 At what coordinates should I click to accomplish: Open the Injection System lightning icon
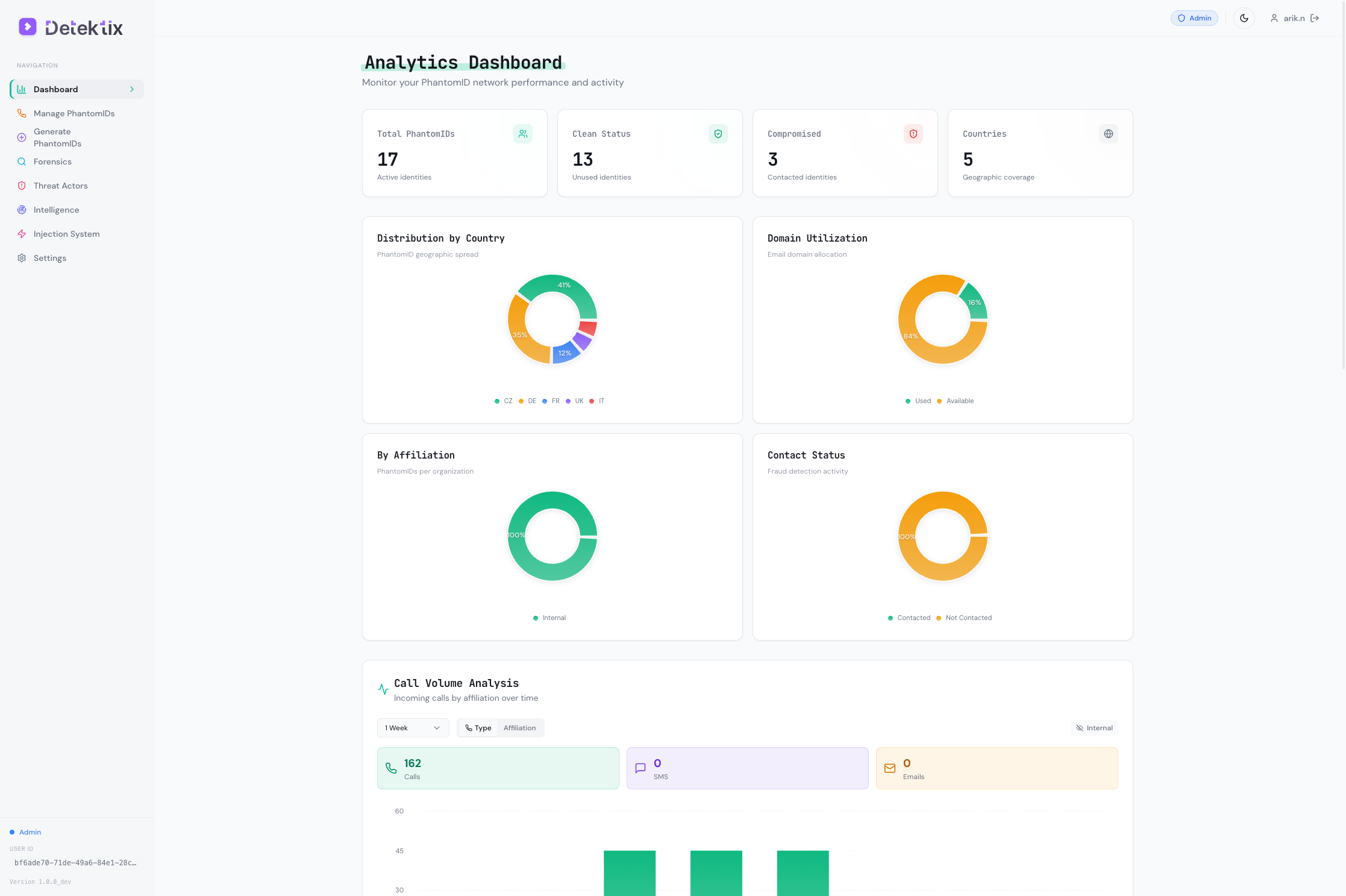pyautogui.click(x=22, y=234)
